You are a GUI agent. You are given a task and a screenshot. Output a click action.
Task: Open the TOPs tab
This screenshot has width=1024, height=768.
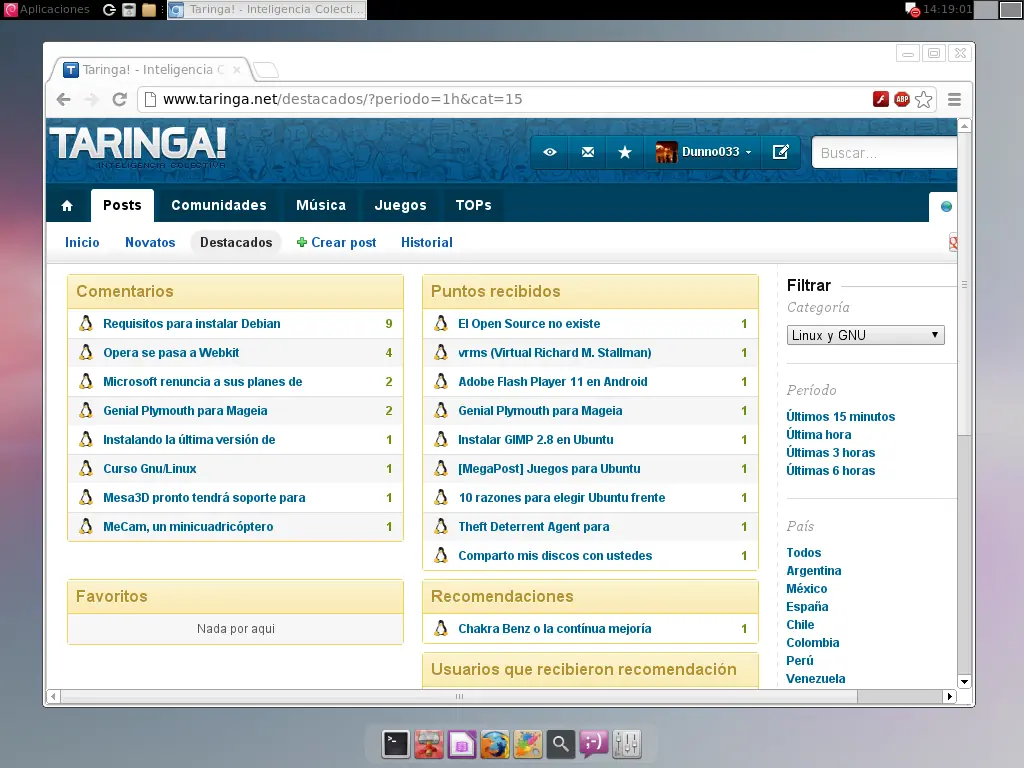[x=473, y=205]
